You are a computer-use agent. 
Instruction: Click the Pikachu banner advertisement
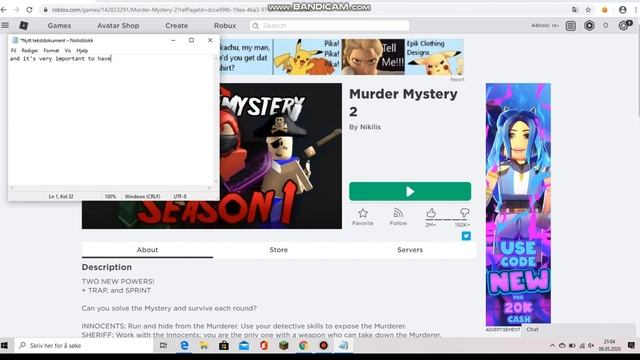tap(342, 57)
